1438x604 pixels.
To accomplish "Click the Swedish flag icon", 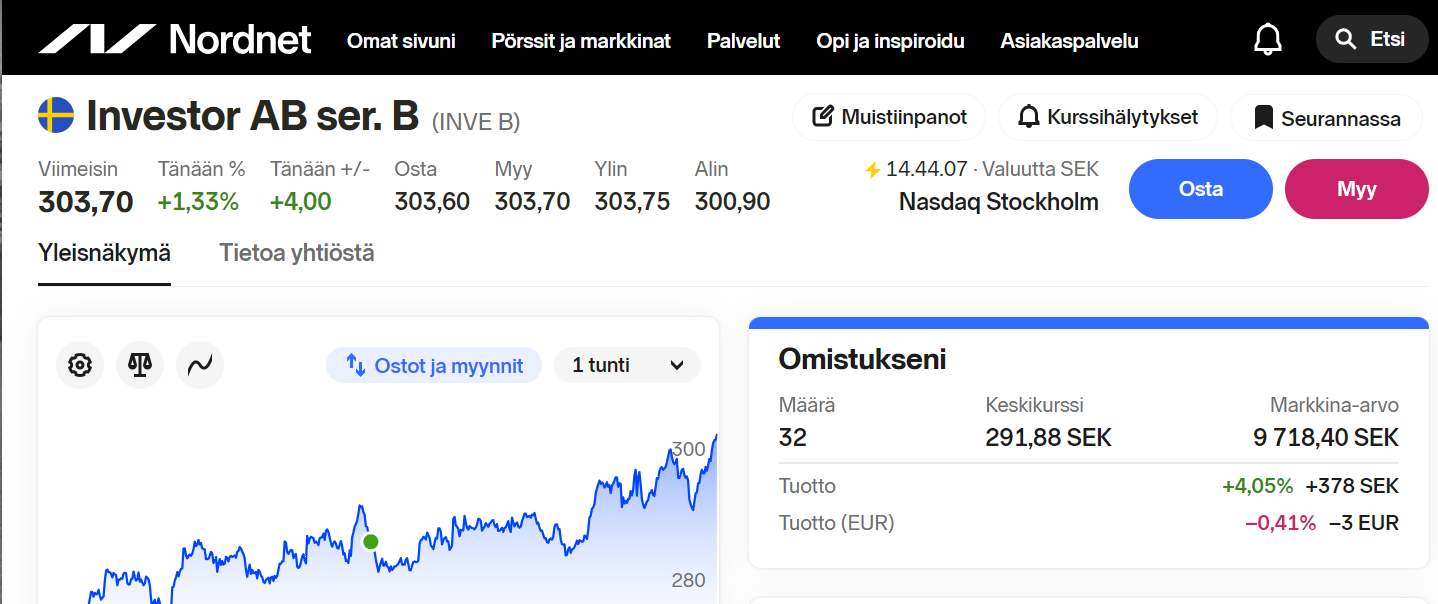I will tap(56, 116).
